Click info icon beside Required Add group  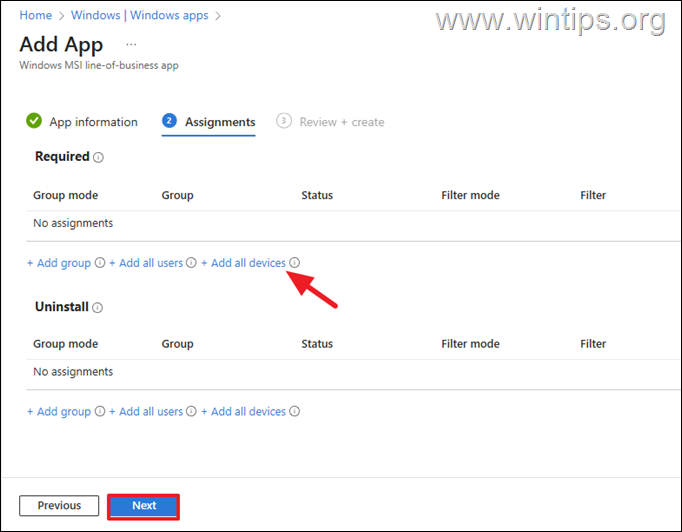tap(100, 263)
